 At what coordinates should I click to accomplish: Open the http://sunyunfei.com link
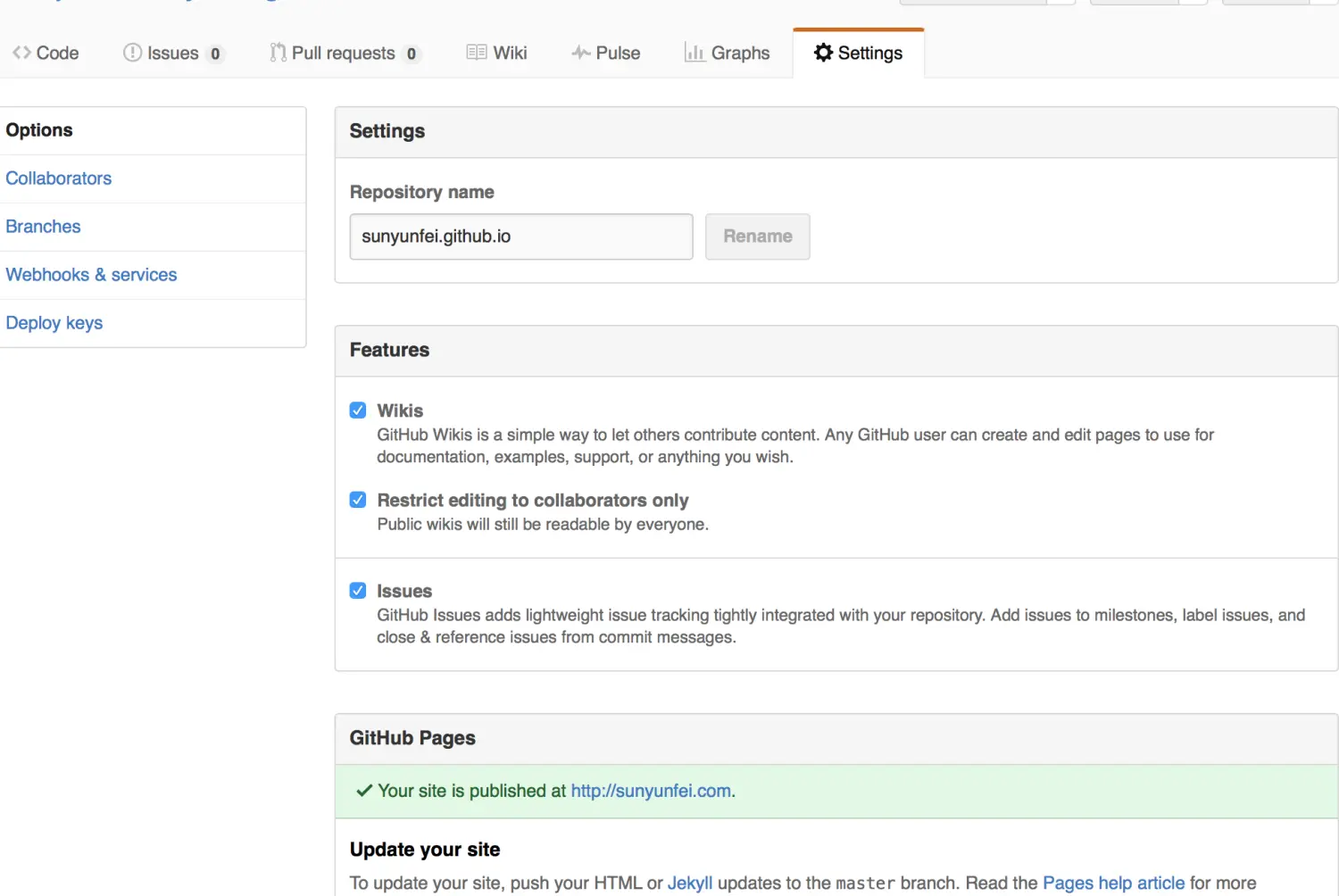[651, 791]
